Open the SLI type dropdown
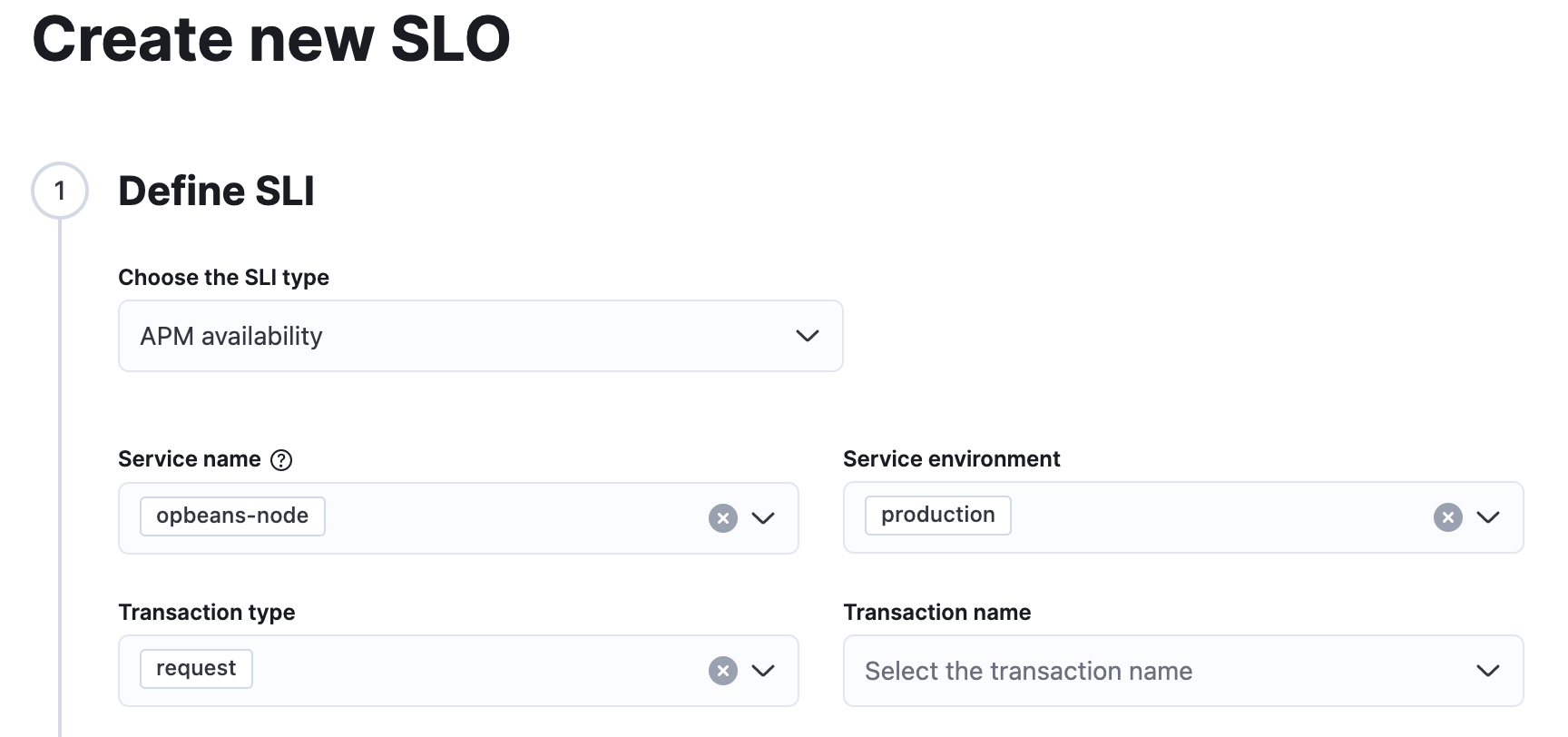This screenshot has width=1568, height=737. point(807,336)
